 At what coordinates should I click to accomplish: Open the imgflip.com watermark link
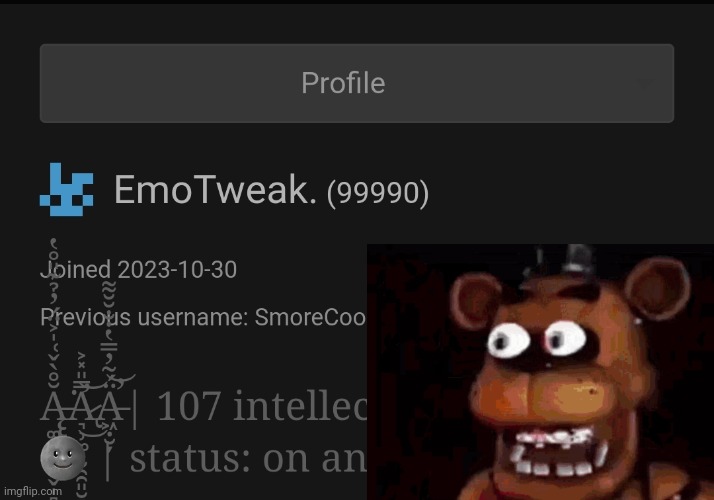pos(33,491)
